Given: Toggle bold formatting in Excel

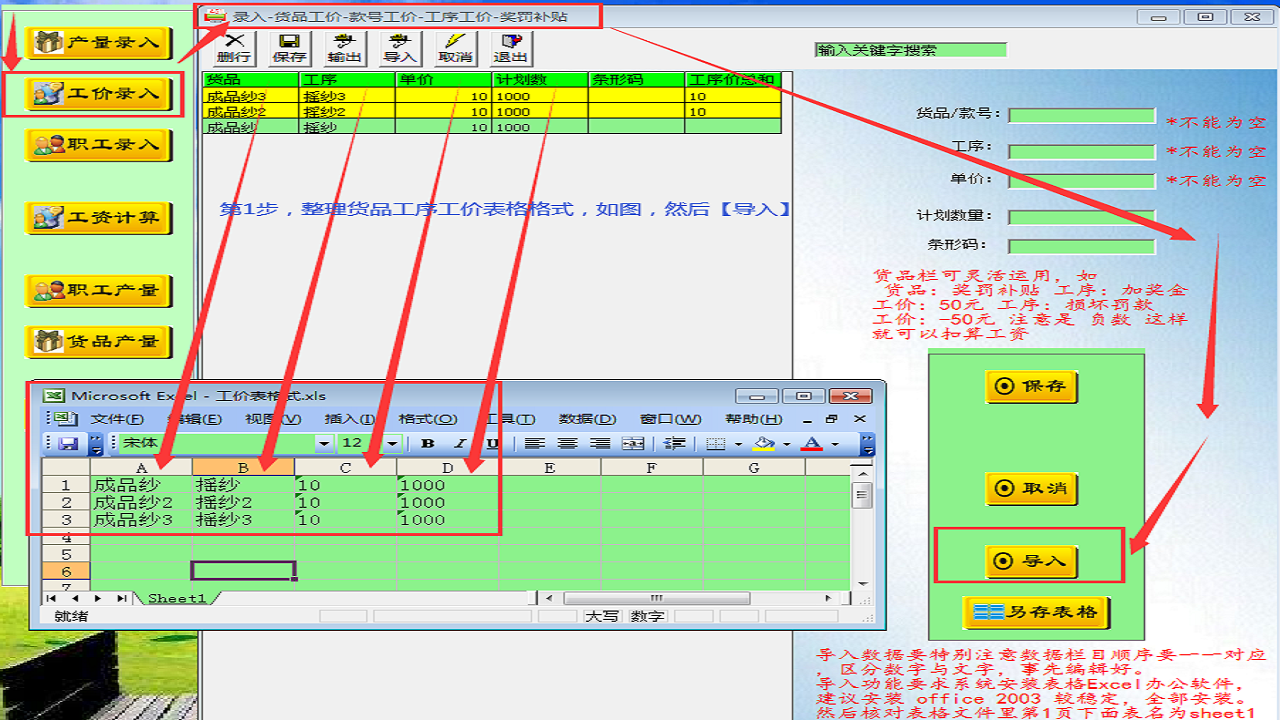Looking at the screenshot, I should (x=428, y=443).
